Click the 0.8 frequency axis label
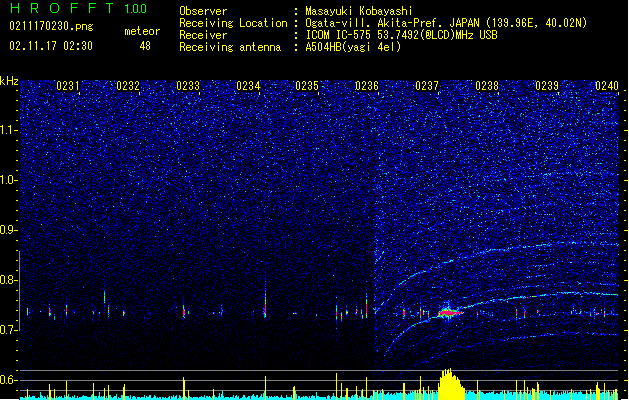 click(8, 280)
